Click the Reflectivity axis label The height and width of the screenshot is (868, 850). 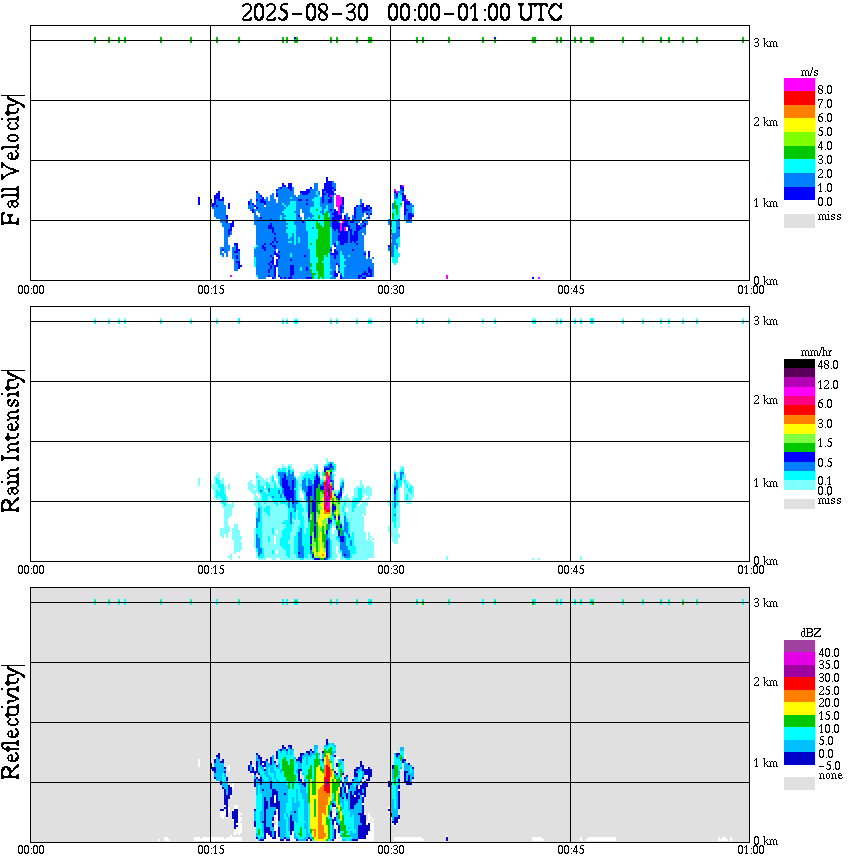click(x=12, y=722)
